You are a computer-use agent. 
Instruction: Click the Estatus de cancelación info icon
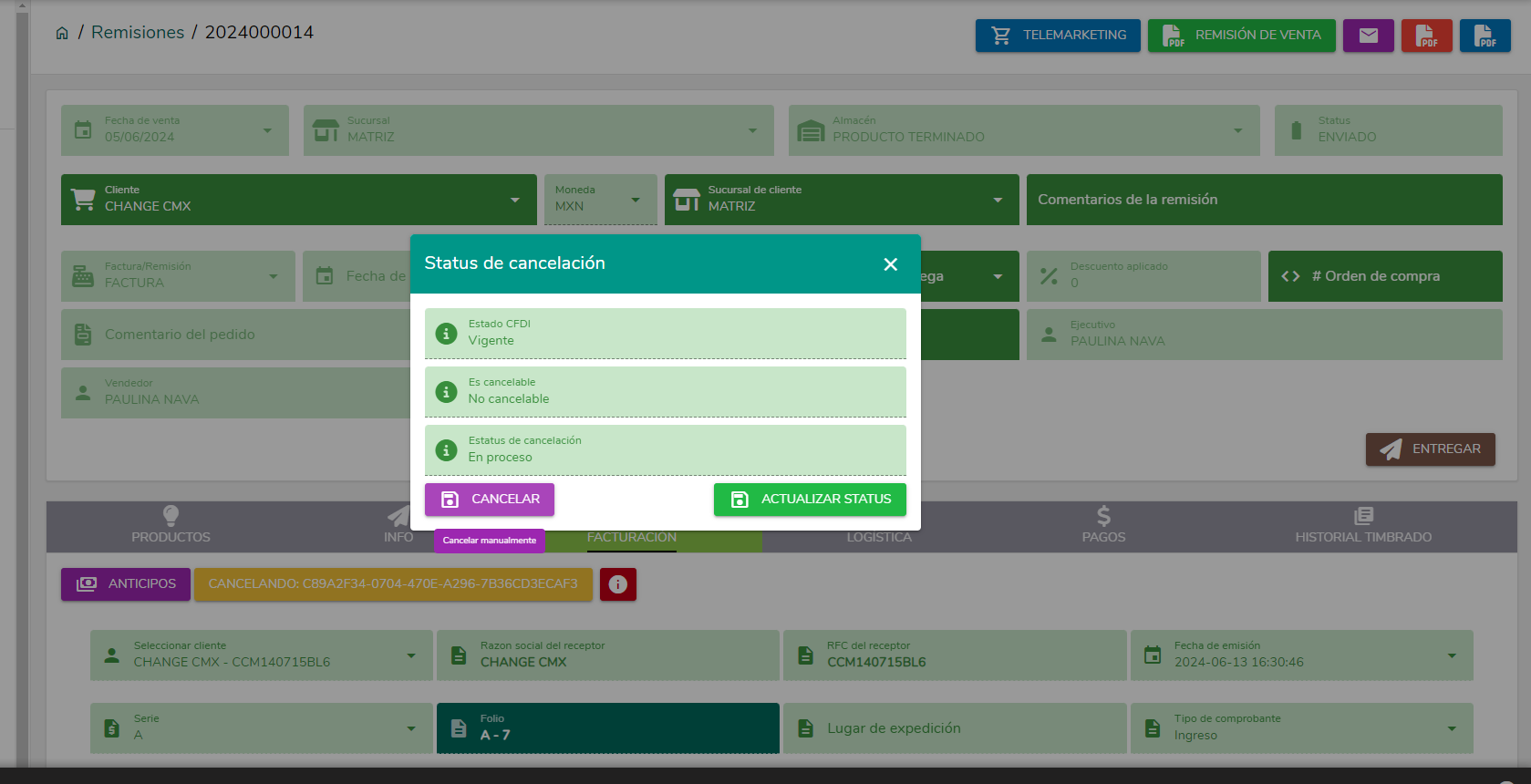[x=446, y=450]
